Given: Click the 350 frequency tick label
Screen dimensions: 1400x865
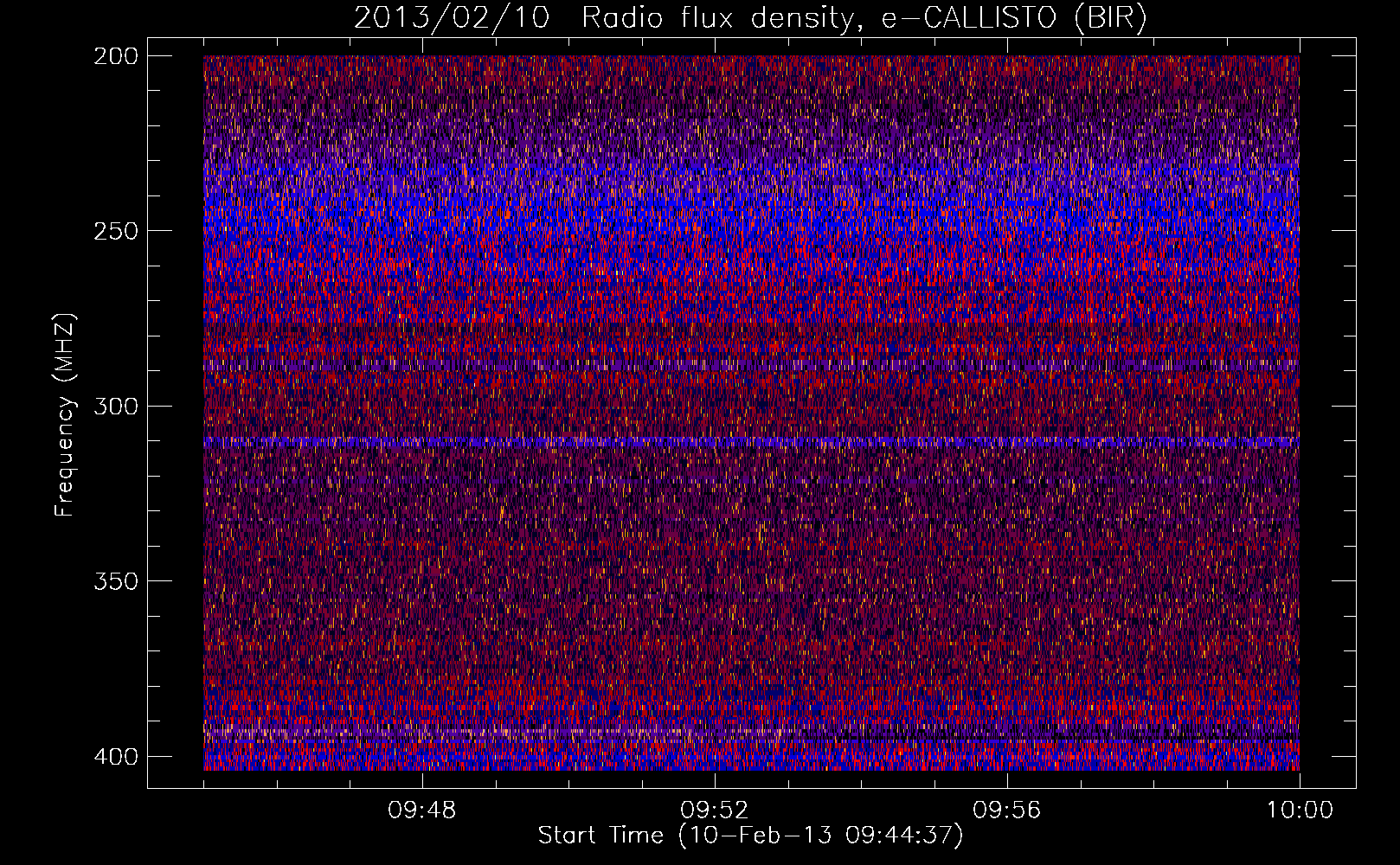Looking at the screenshot, I should [115, 581].
